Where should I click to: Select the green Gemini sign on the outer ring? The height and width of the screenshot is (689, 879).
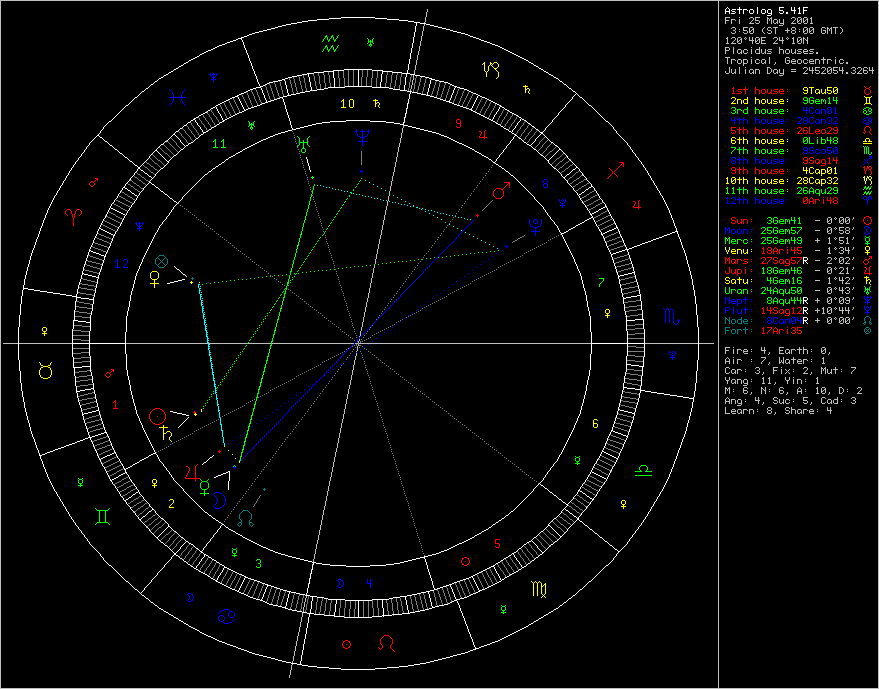click(104, 516)
